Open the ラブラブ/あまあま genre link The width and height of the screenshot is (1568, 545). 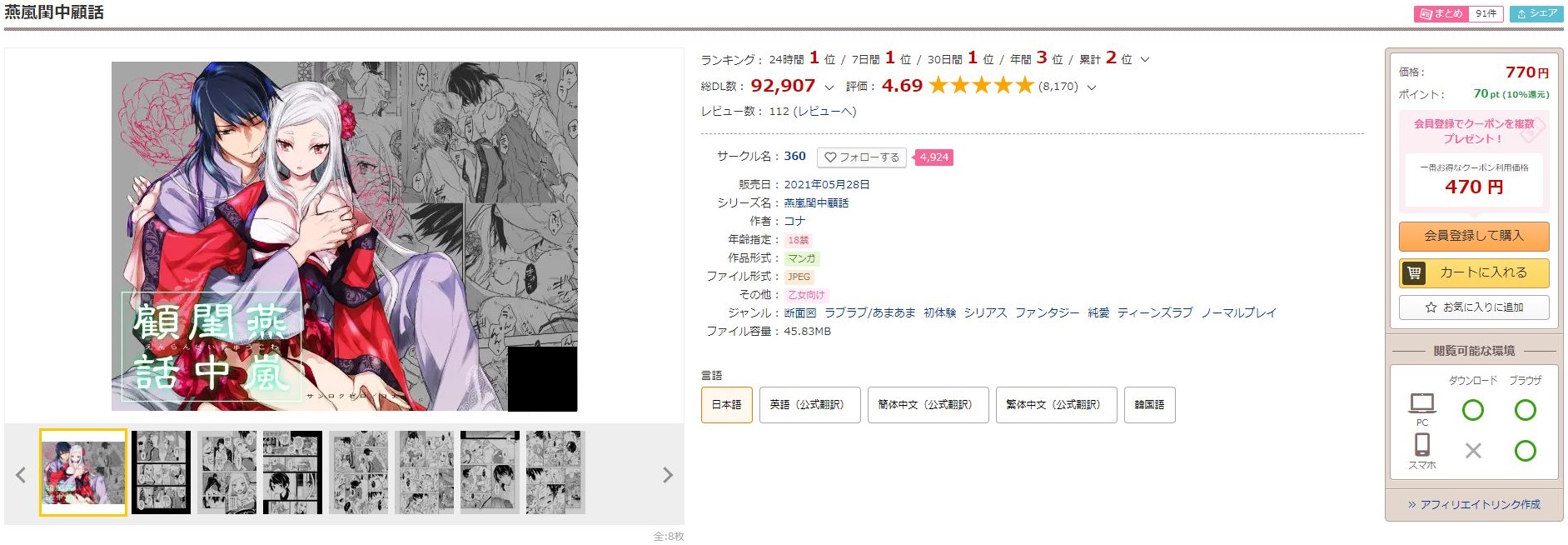[870, 312]
